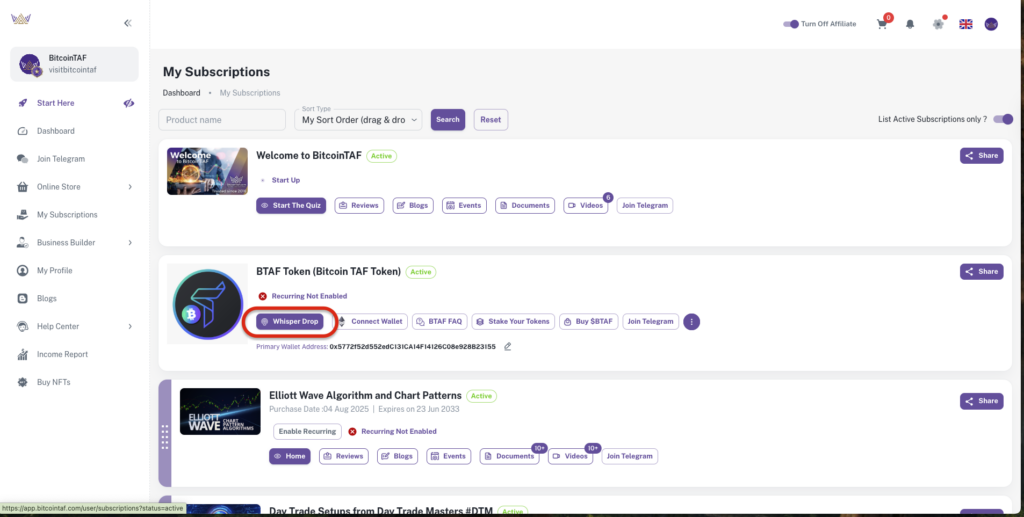The width and height of the screenshot is (1024, 517).
Task: Open Buy NFTs in the sidebar
Action: (54, 383)
